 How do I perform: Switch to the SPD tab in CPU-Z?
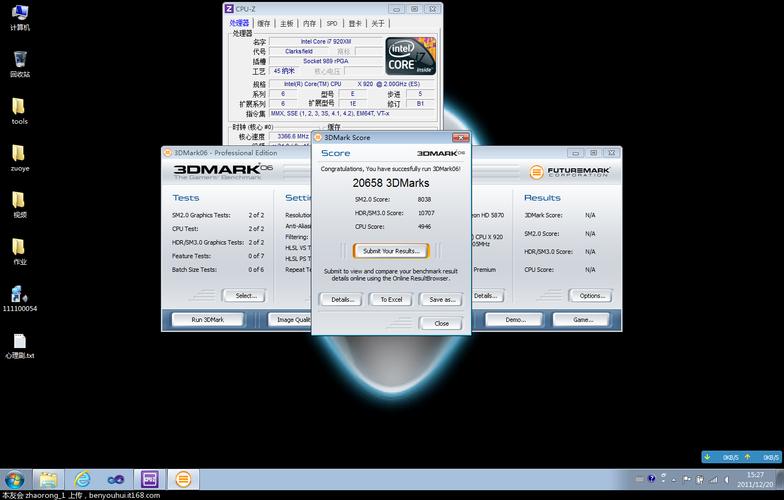click(332, 23)
